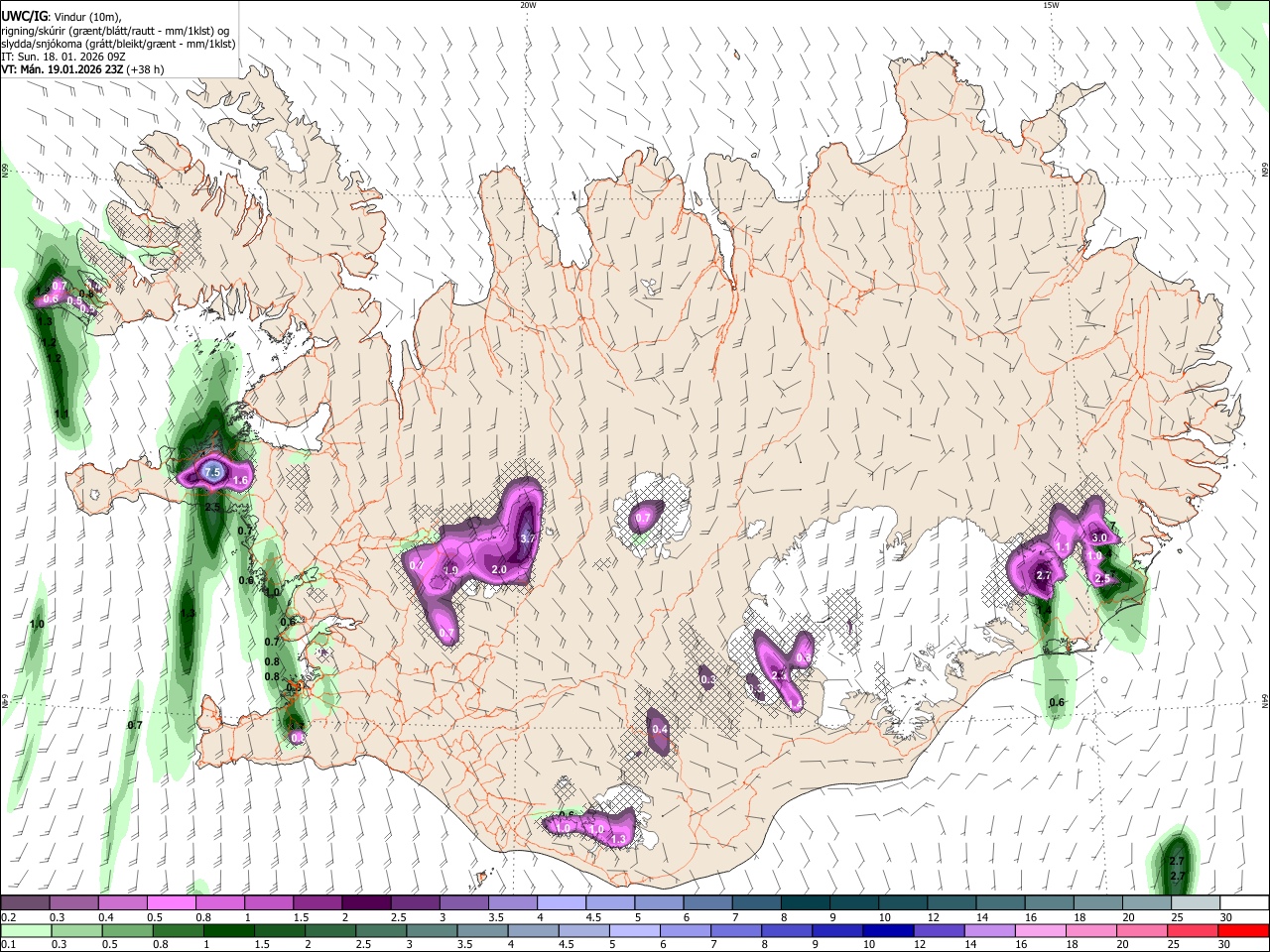Select the pale grey 25 snow legend swatch
Screen dimensions: 1270x952
click(1196, 903)
